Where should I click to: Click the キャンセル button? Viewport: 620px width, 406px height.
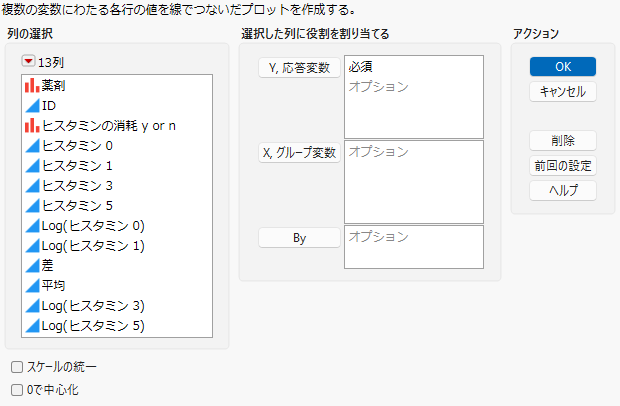563,92
